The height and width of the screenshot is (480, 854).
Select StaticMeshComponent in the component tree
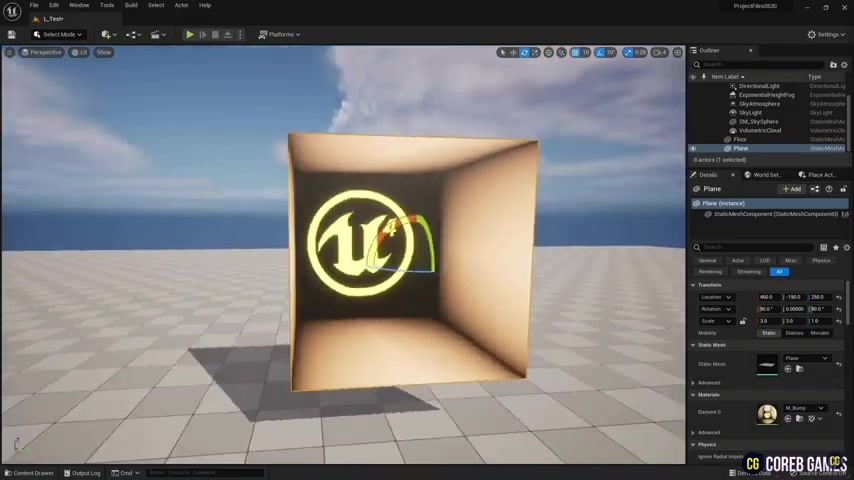coord(775,214)
